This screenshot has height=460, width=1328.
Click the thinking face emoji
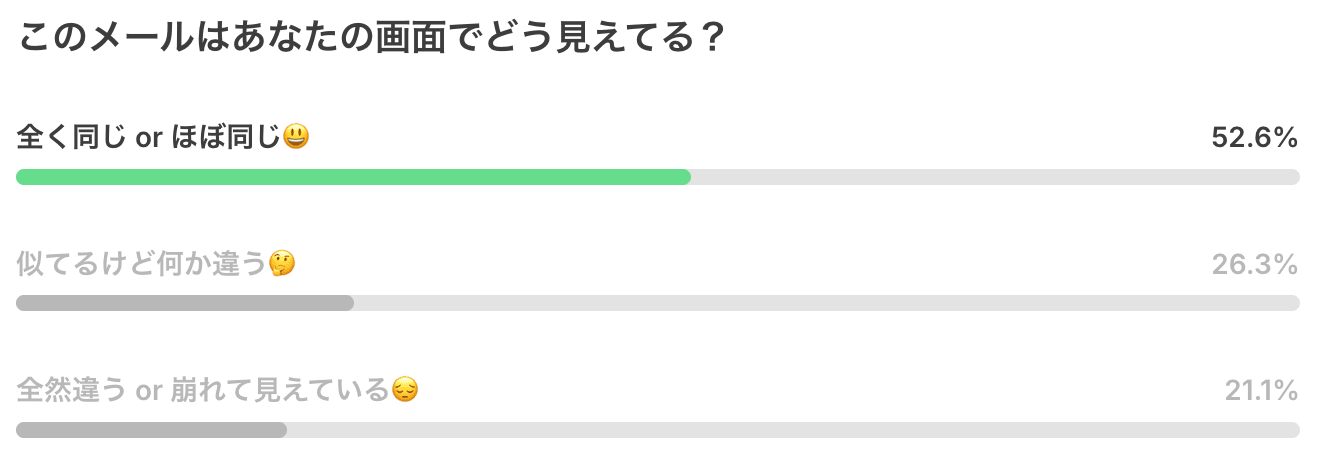283,264
